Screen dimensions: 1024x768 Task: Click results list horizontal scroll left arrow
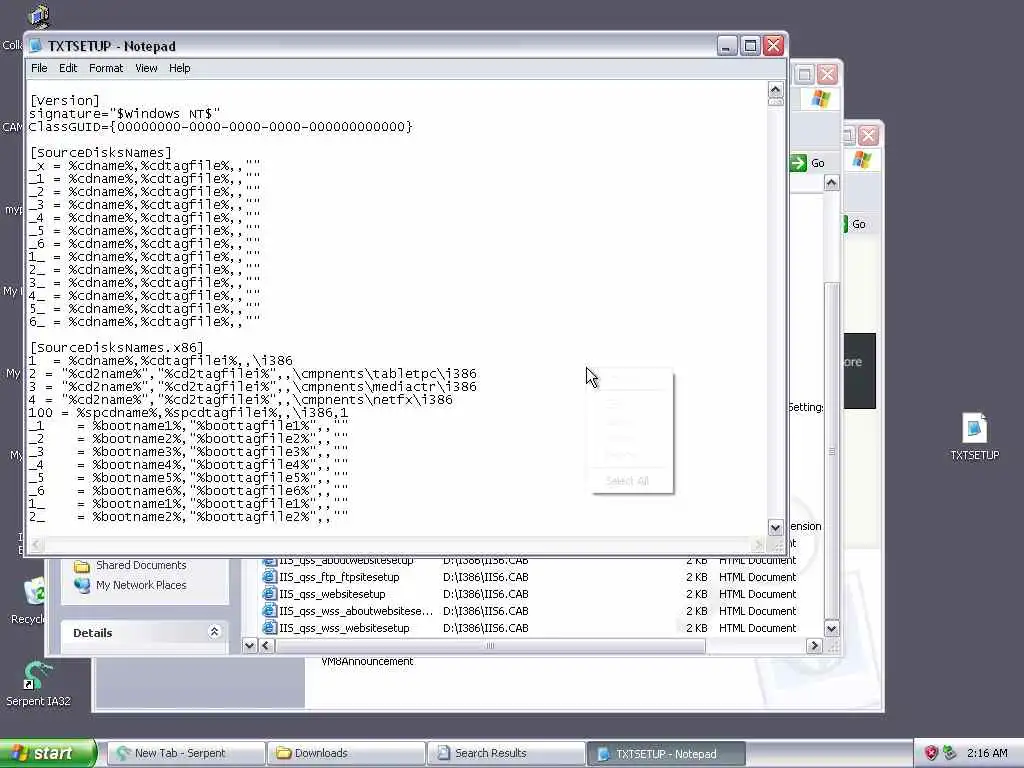point(266,645)
